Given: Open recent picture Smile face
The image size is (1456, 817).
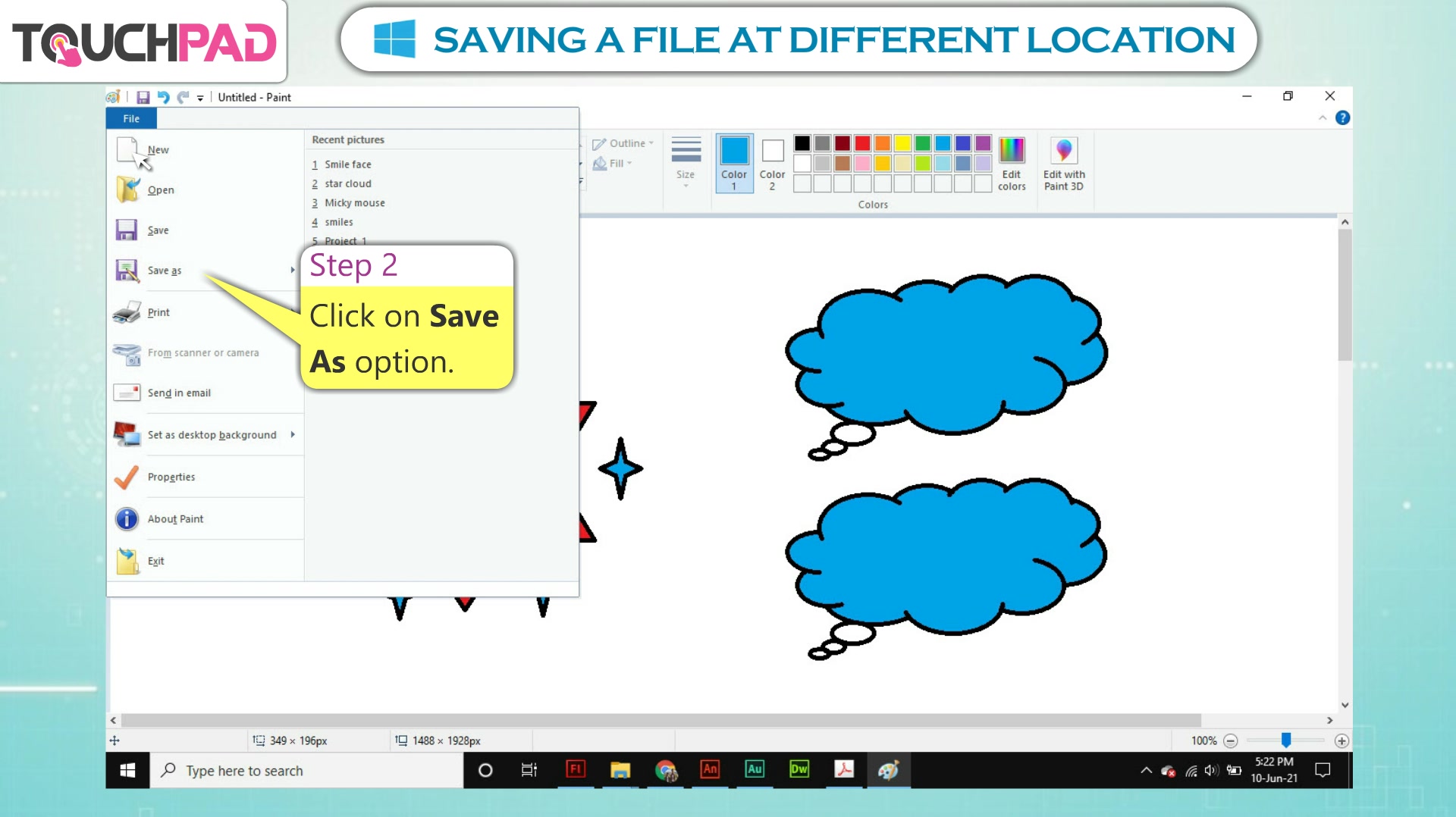Looking at the screenshot, I should (x=348, y=164).
